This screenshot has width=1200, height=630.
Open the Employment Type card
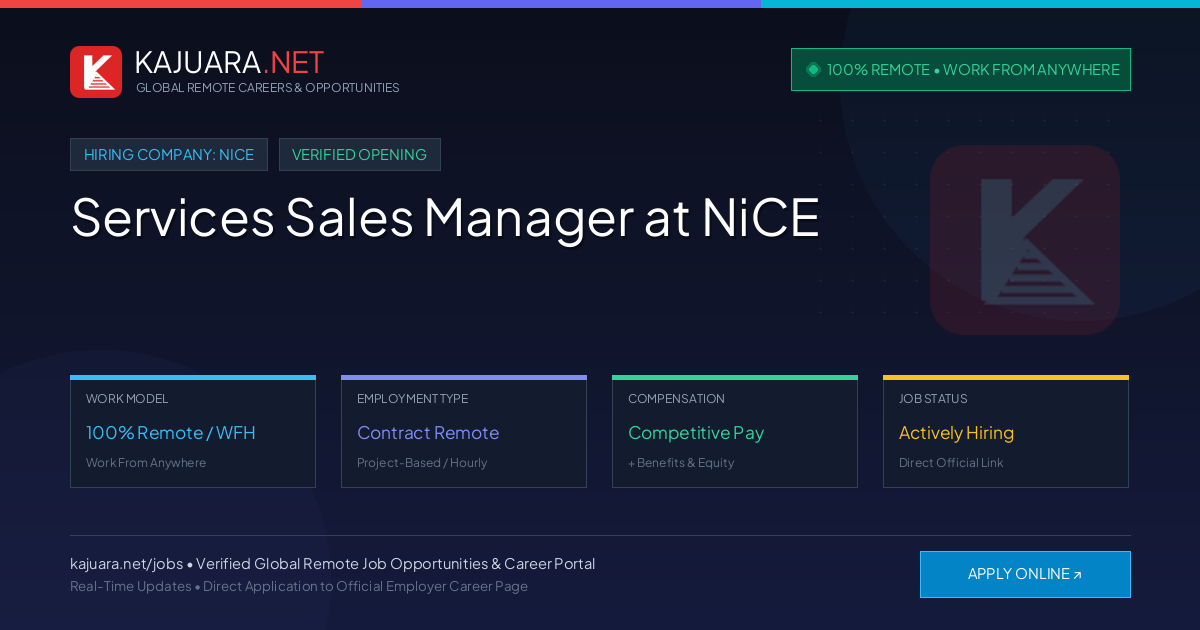tap(464, 432)
